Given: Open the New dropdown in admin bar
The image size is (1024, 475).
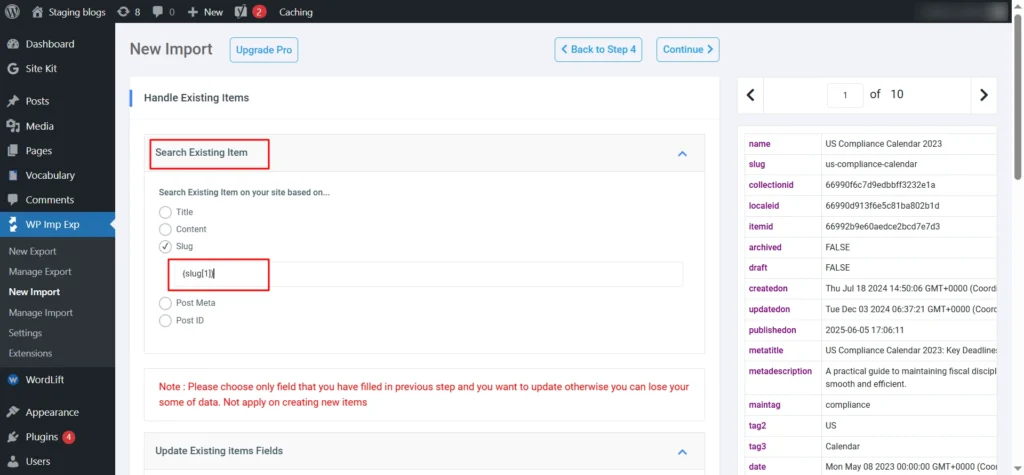Looking at the screenshot, I should (x=205, y=12).
